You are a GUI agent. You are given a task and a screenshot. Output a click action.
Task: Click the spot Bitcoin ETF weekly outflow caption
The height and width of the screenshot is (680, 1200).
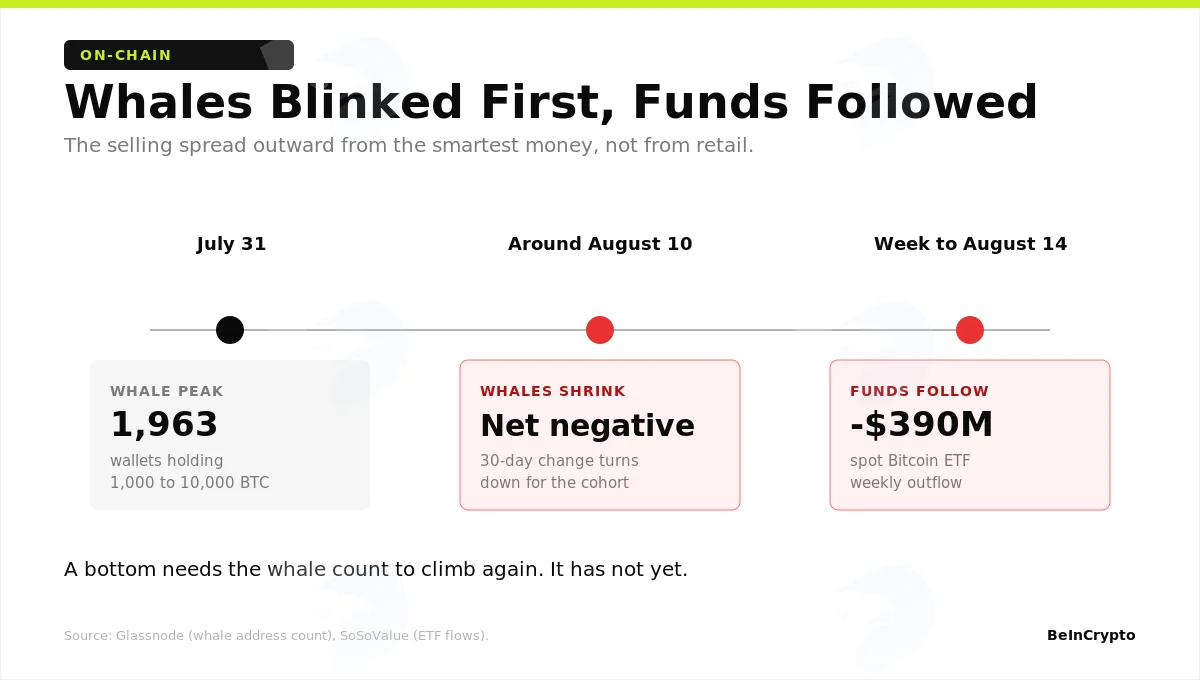point(910,472)
